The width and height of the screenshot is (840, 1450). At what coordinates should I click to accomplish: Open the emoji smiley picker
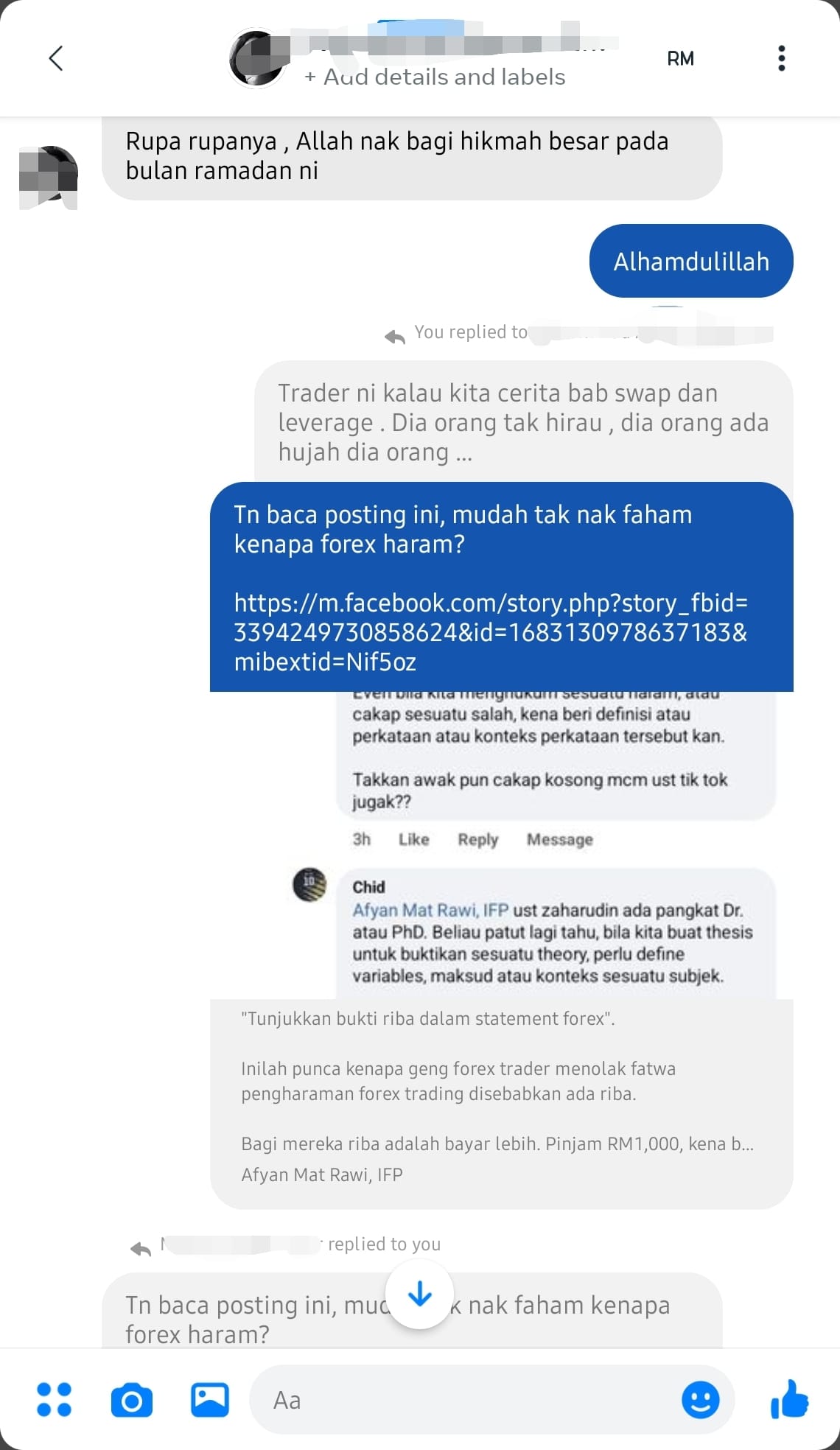(x=700, y=1399)
